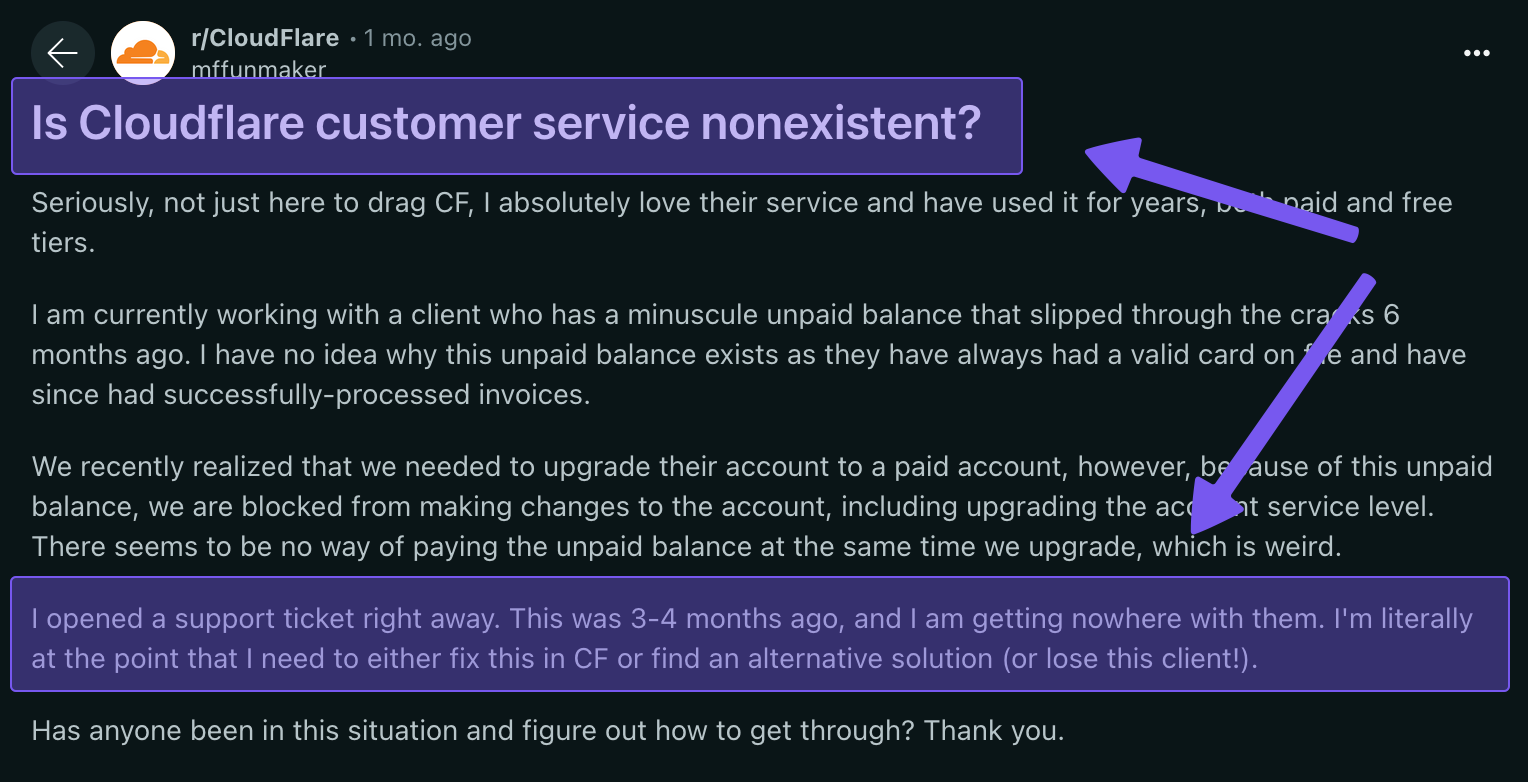Click the paragraph starting "I am currently working"
This screenshot has height=782, width=1528.
[x=700, y=355]
